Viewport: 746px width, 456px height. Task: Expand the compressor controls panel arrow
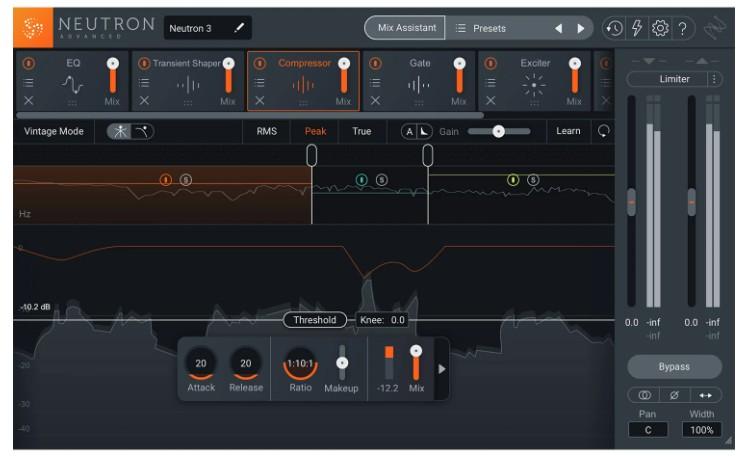coord(442,369)
